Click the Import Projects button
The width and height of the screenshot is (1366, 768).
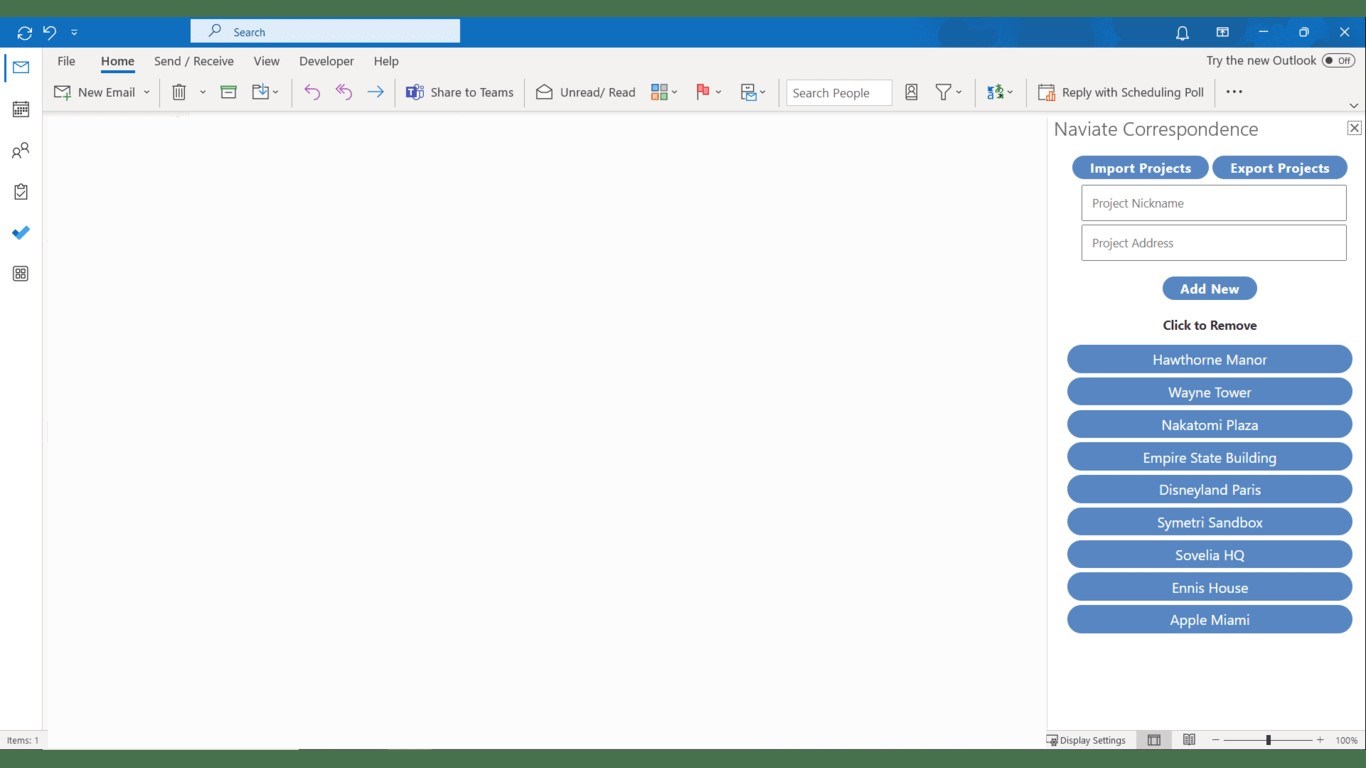1140,168
